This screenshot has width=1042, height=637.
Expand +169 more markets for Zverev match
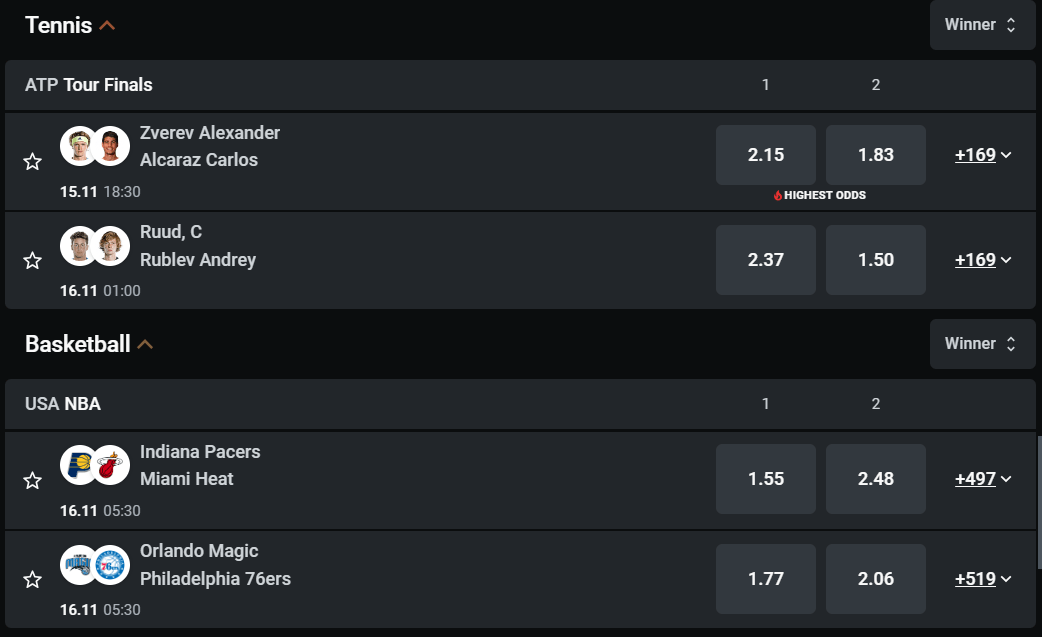click(x=983, y=155)
